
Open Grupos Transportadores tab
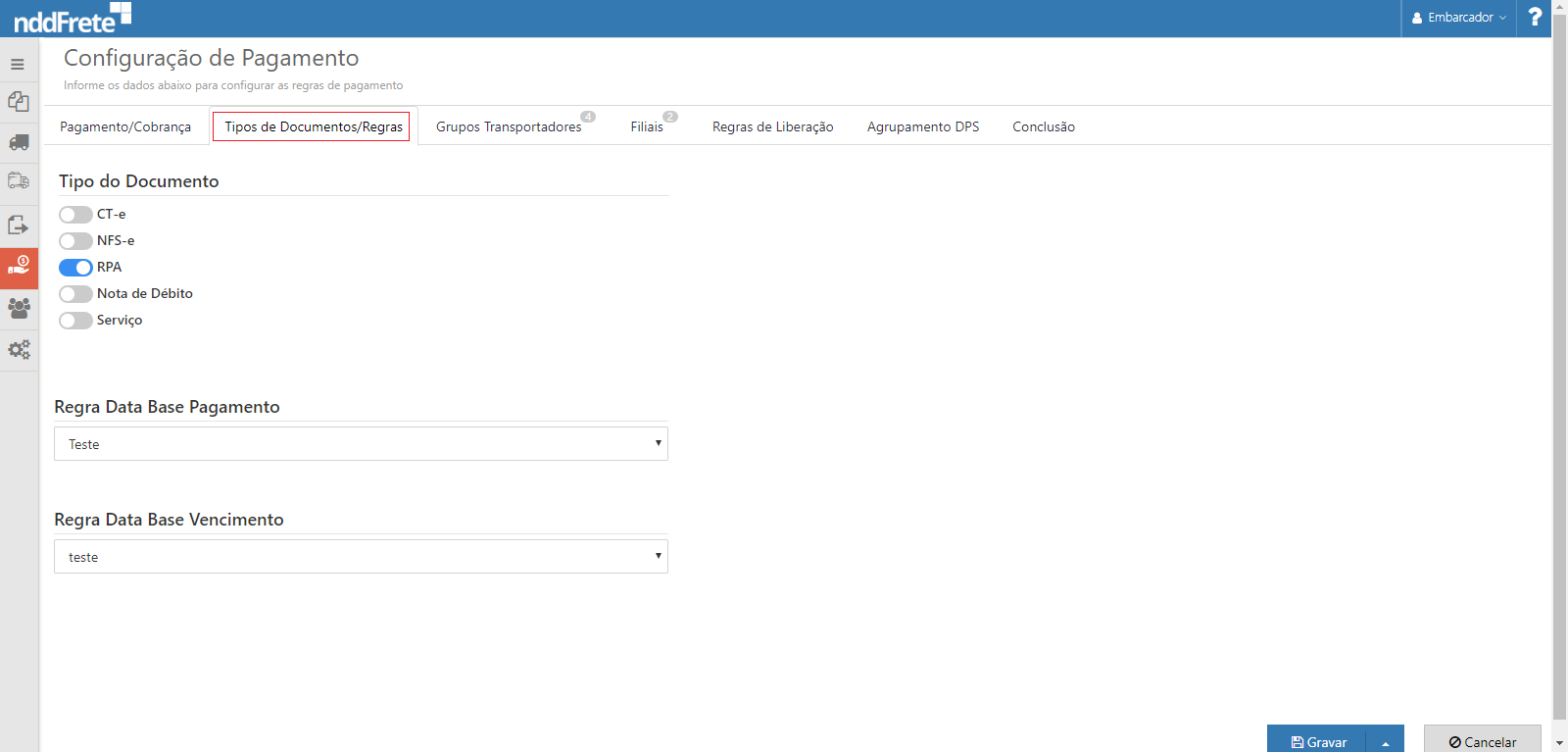[509, 126]
